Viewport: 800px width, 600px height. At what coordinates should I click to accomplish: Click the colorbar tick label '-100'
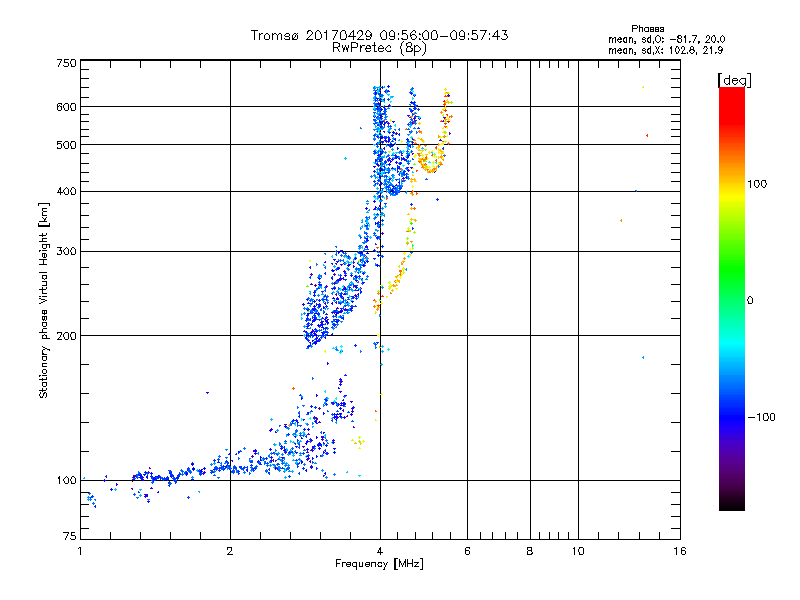tap(761, 417)
